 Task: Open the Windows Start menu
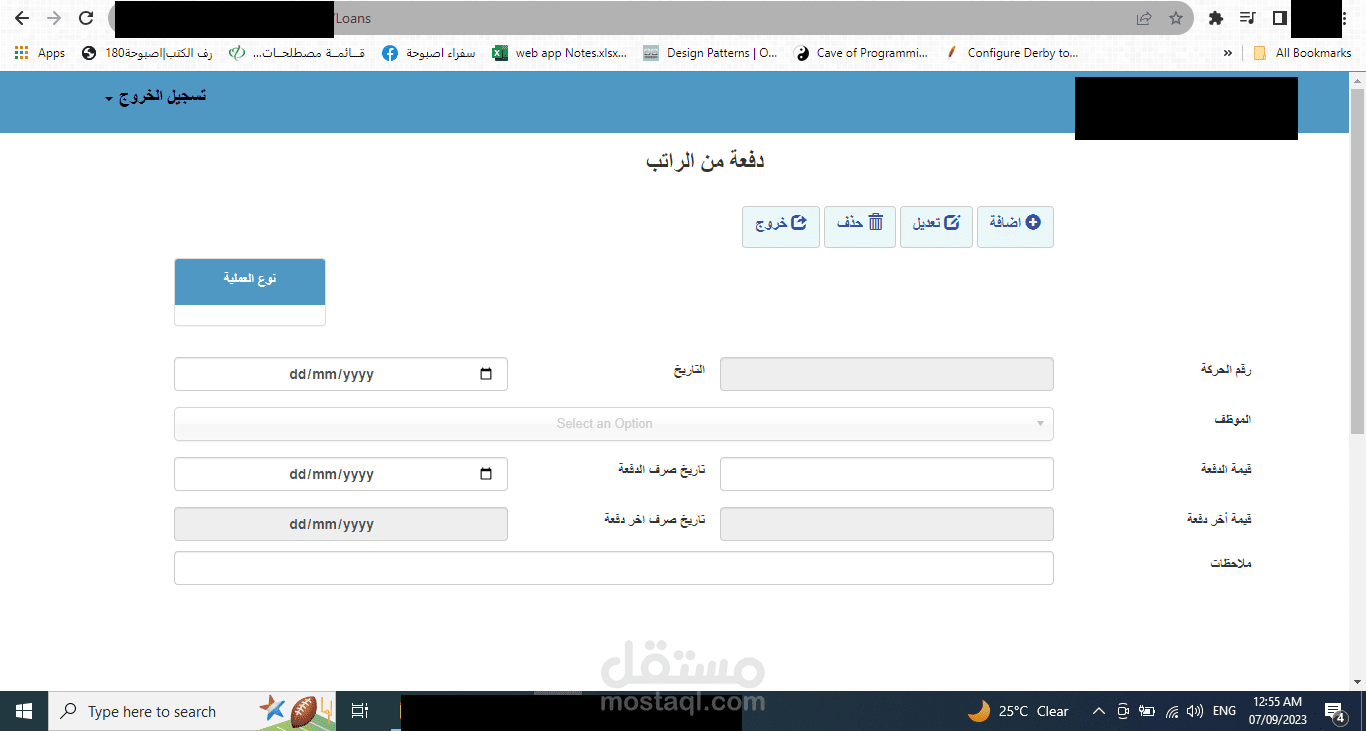24,711
